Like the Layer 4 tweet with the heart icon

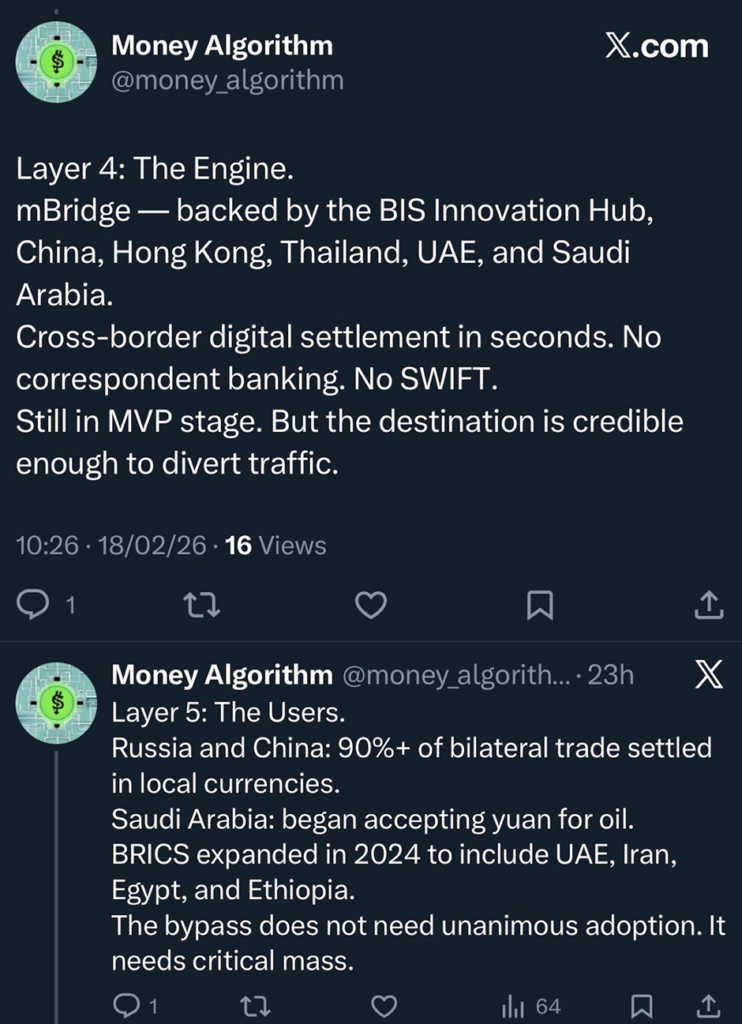click(x=371, y=604)
